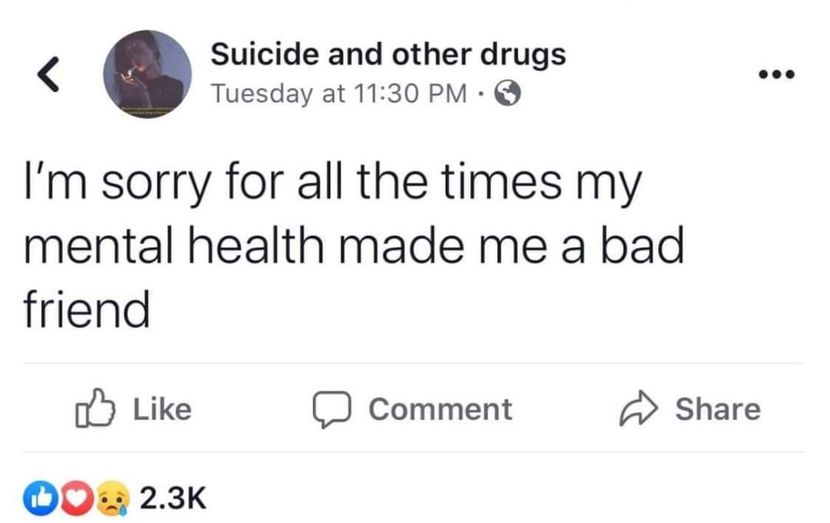Open the page's profile picture
Screen dimensions: 830x523
click(147, 74)
